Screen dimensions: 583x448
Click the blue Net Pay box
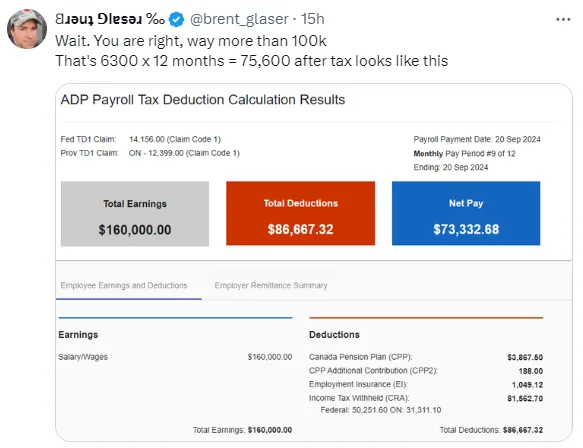click(466, 213)
